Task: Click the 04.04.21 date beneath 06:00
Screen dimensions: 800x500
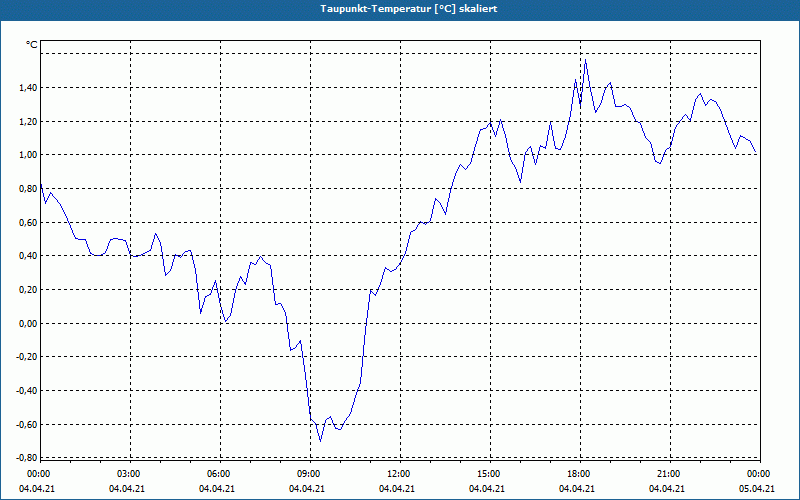Action: point(217,489)
